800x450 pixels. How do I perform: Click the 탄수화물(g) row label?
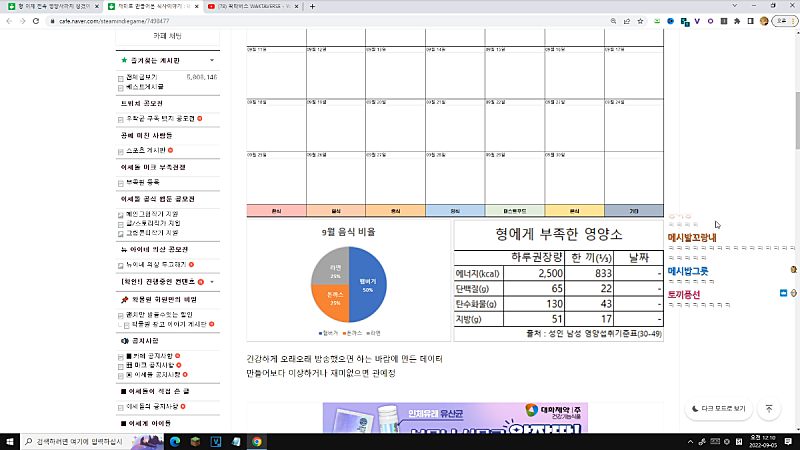click(x=476, y=304)
